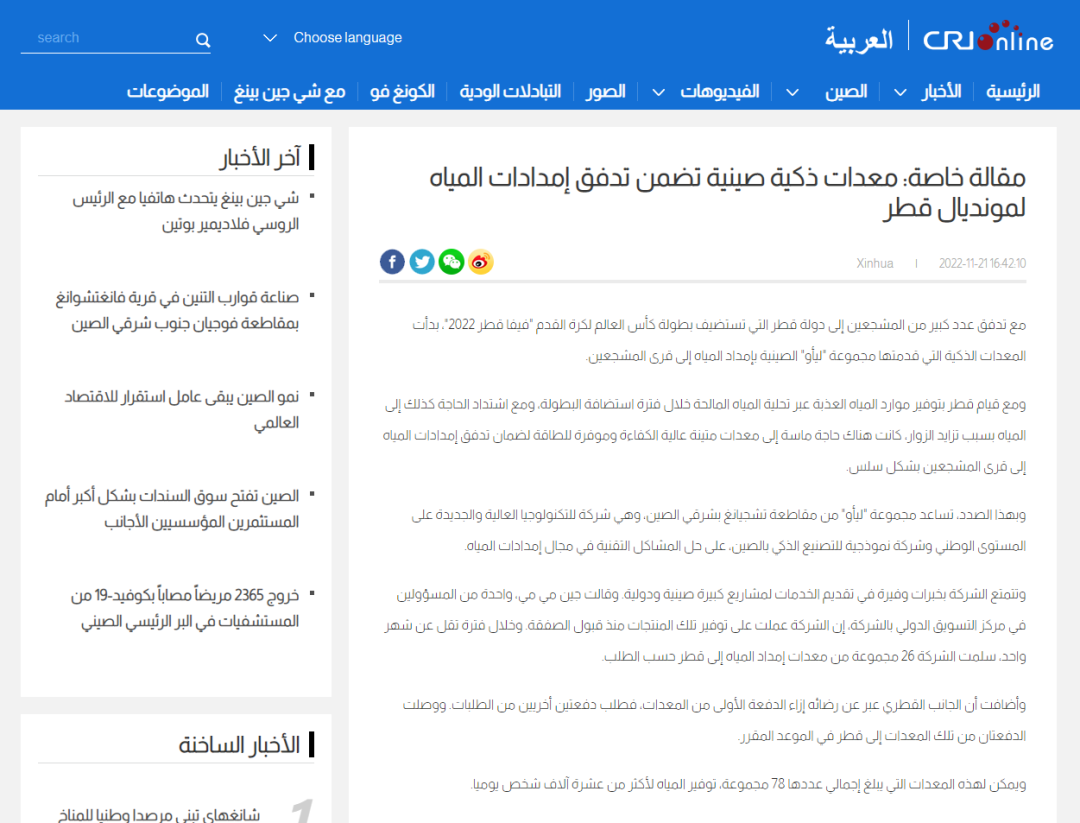Share the article on Weibo

pos(481,262)
